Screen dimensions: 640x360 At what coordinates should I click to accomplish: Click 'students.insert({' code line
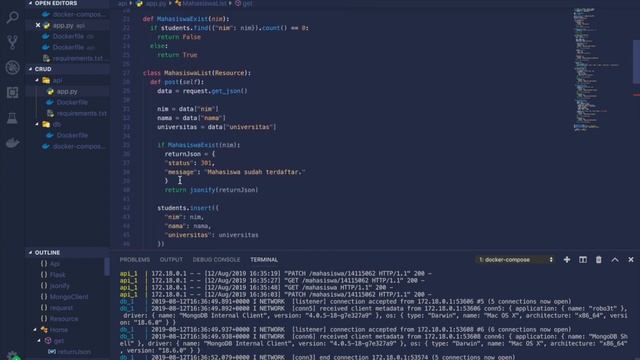(x=188, y=208)
